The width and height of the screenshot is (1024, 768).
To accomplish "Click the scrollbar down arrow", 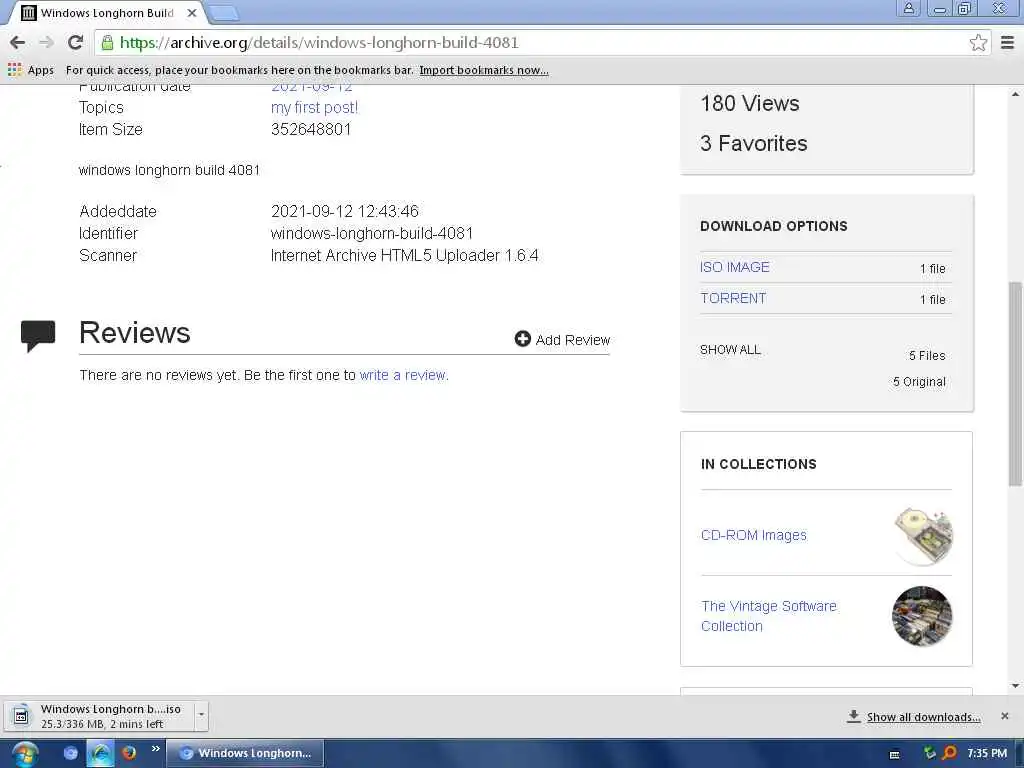I will click(x=1015, y=686).
